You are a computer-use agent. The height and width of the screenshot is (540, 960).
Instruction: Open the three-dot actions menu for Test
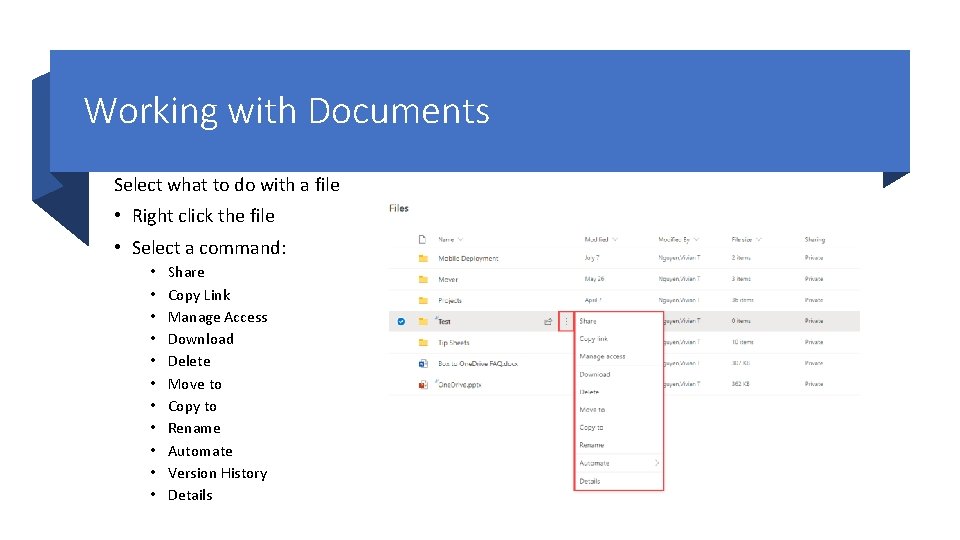click(566, 321)
